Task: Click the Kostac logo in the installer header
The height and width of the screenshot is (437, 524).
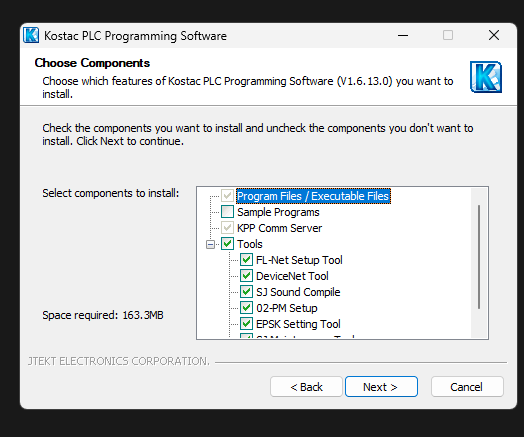Action: [x=486, y=77]
